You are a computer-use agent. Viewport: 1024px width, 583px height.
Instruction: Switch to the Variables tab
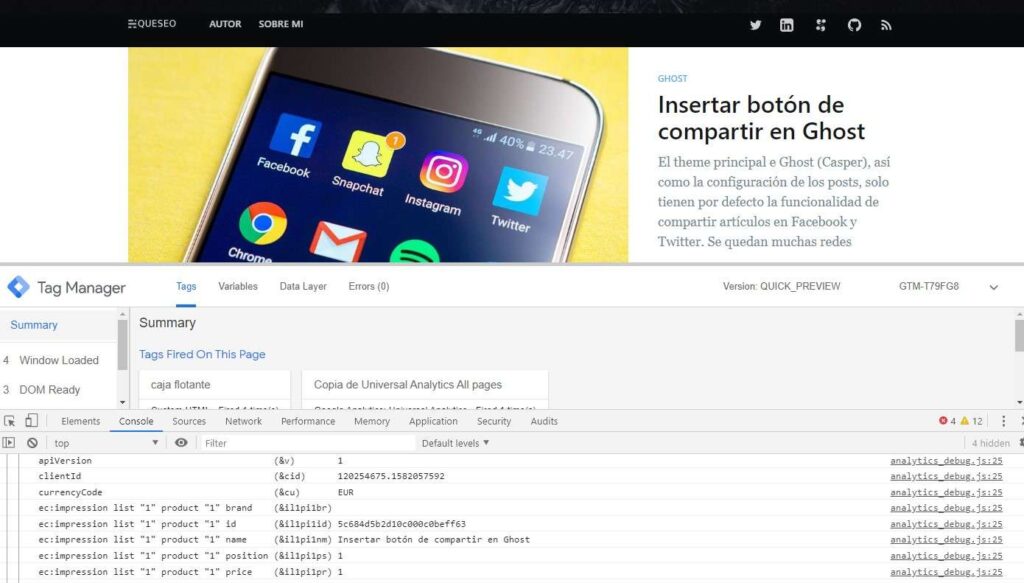click(x=238, y=287)
